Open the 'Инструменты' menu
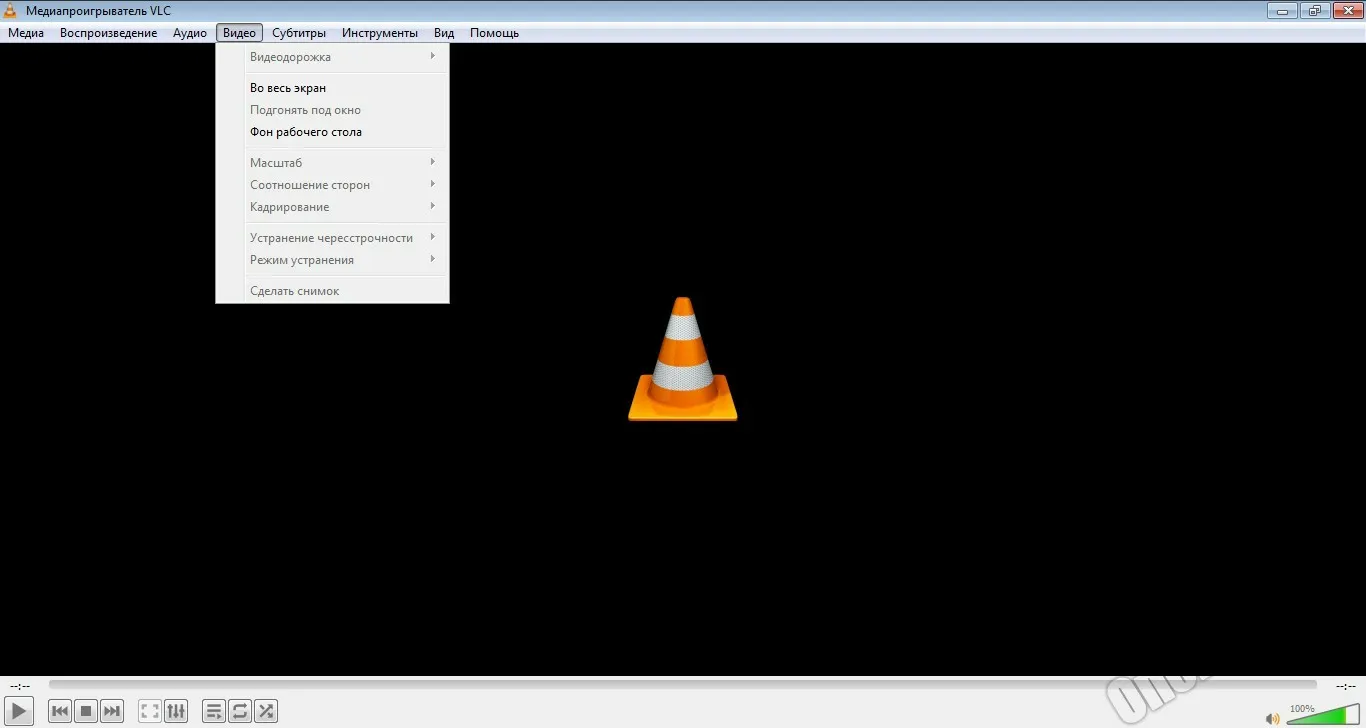This screenshot has width=1366, height=728. coord(380,33)
